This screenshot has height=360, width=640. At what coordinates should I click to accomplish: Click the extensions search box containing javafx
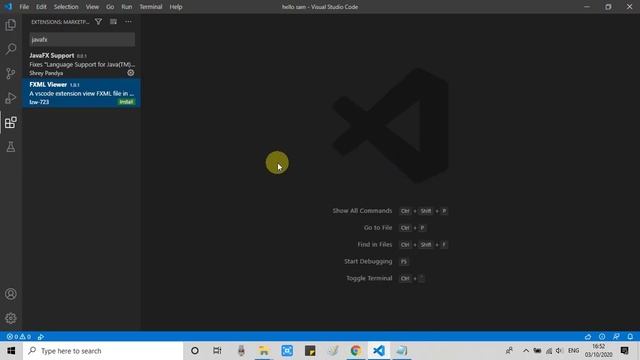pyautogui.click(x=82, y=40)
